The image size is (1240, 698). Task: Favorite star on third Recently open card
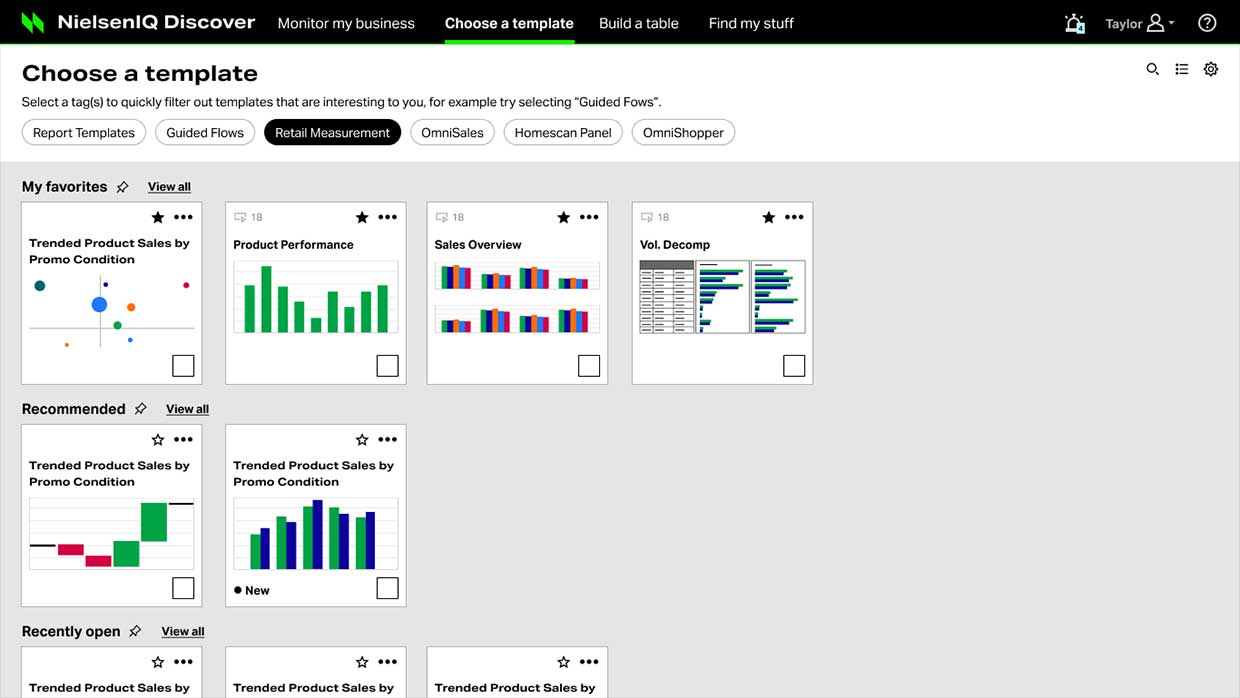[x=563, y=662]
